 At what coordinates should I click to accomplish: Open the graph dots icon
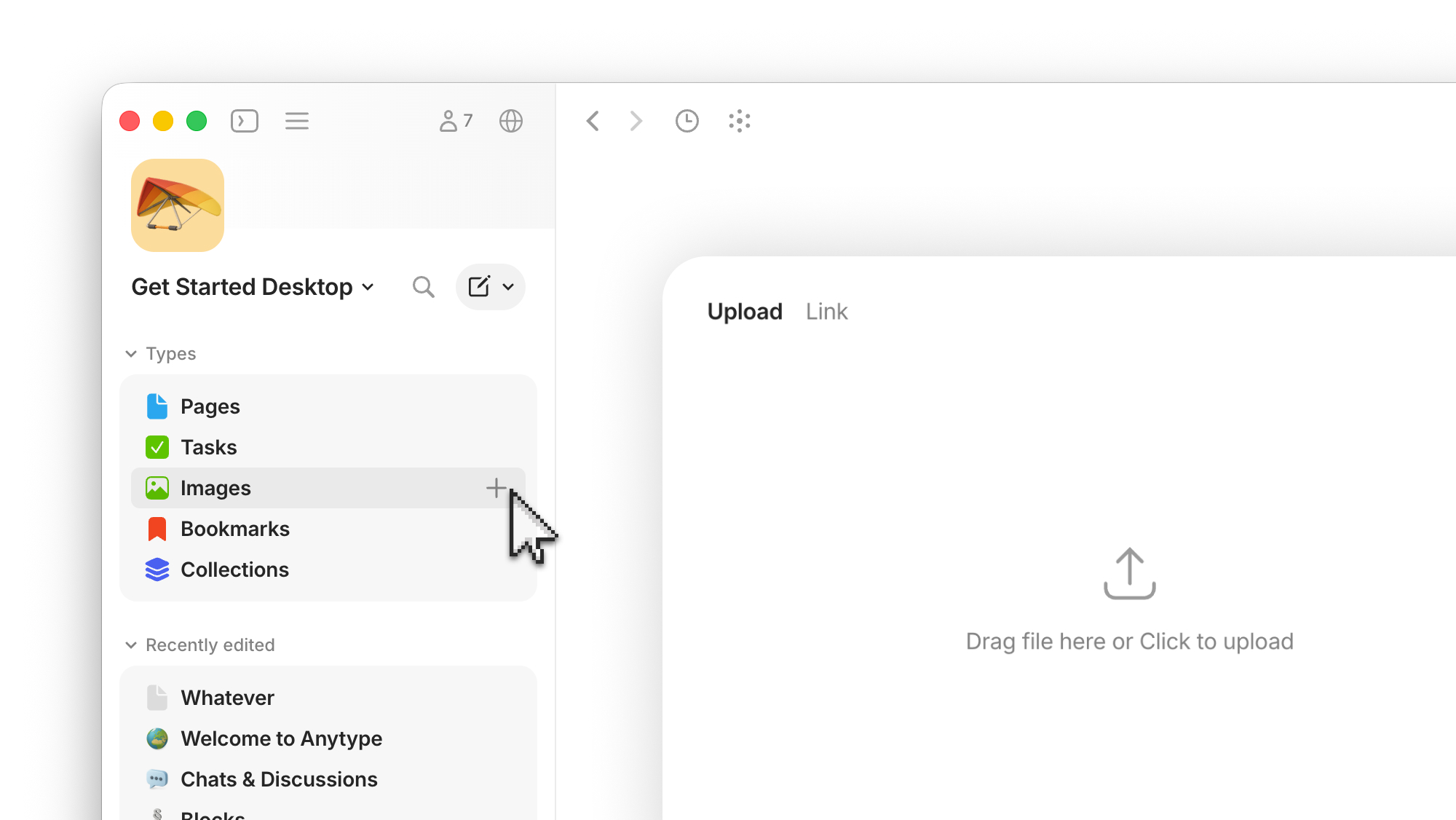coord(740,121)
